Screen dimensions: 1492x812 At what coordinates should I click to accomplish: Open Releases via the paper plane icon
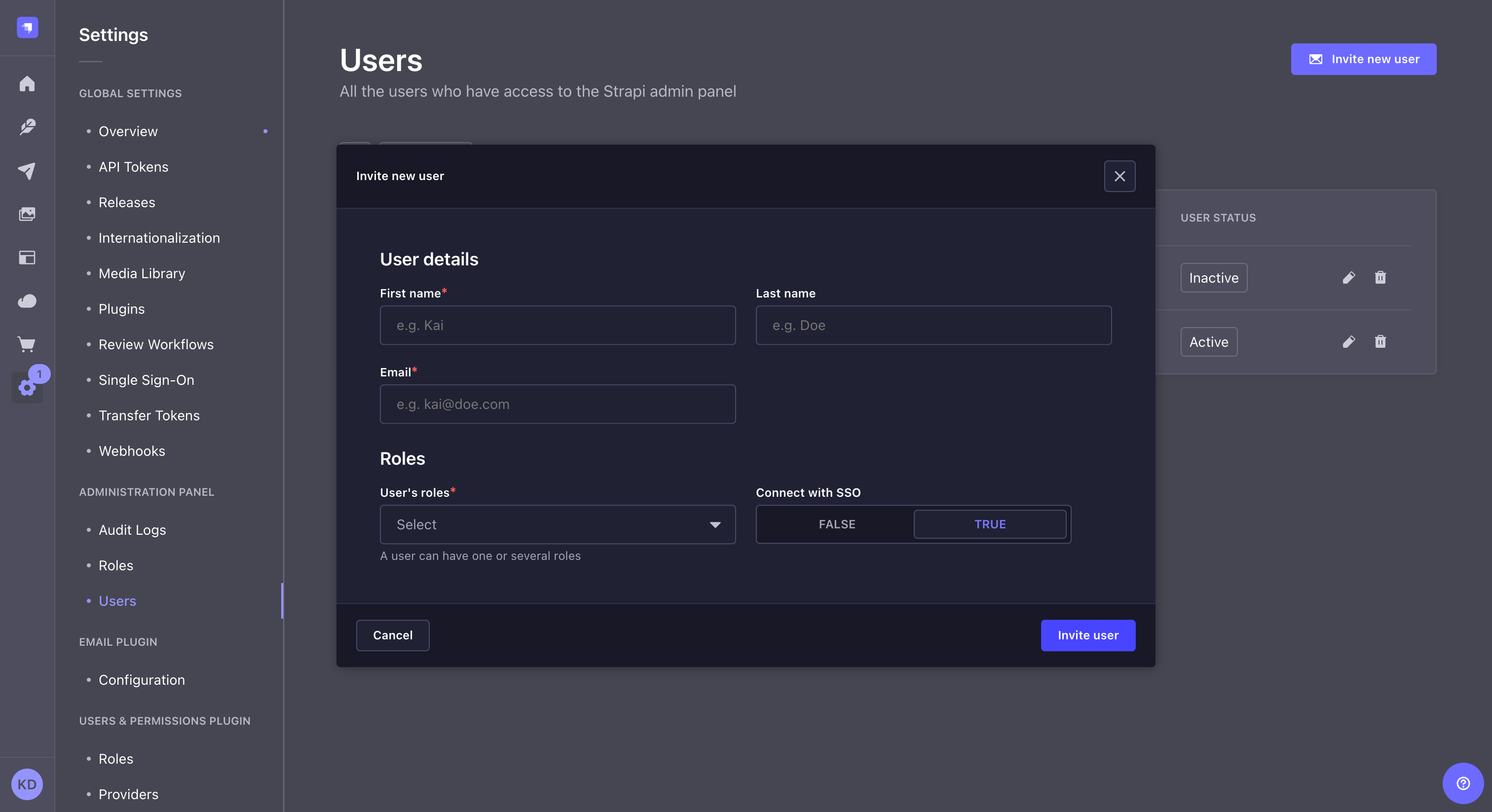27,170
